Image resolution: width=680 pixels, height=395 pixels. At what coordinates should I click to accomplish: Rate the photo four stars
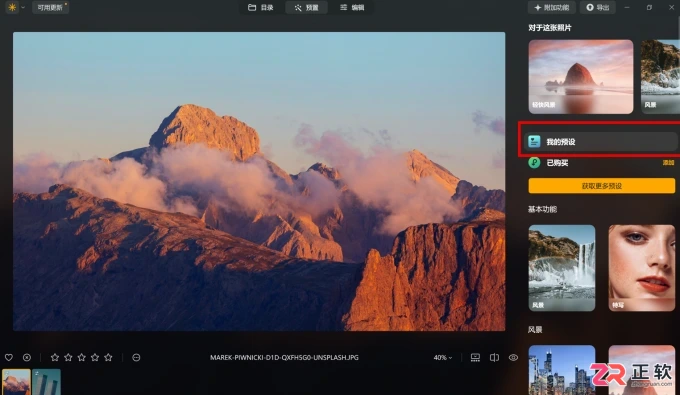click(x=95, y=357)
